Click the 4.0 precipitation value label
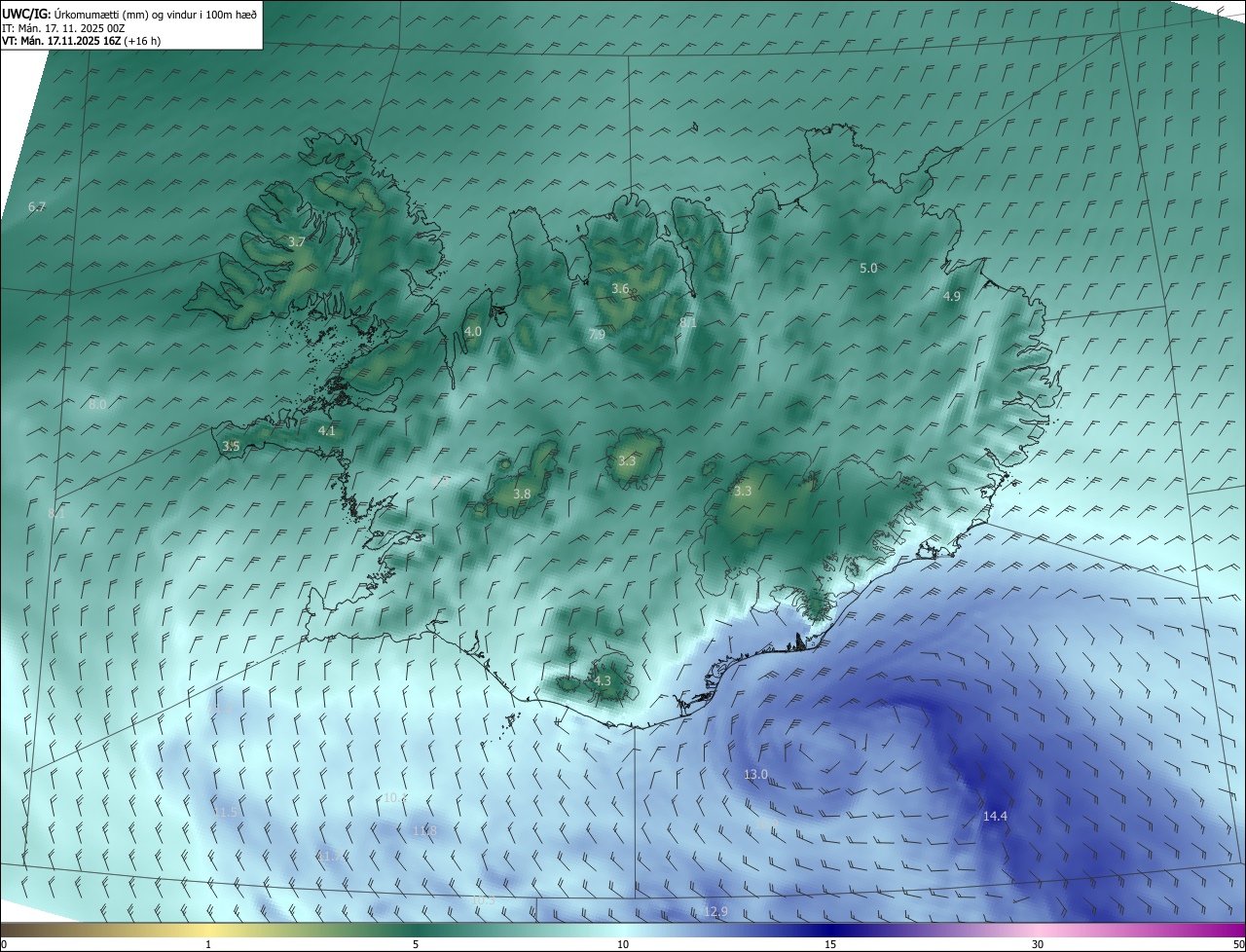Image resolution: width=1246 pixels, height=952 pixels. [x=473, y=331]
